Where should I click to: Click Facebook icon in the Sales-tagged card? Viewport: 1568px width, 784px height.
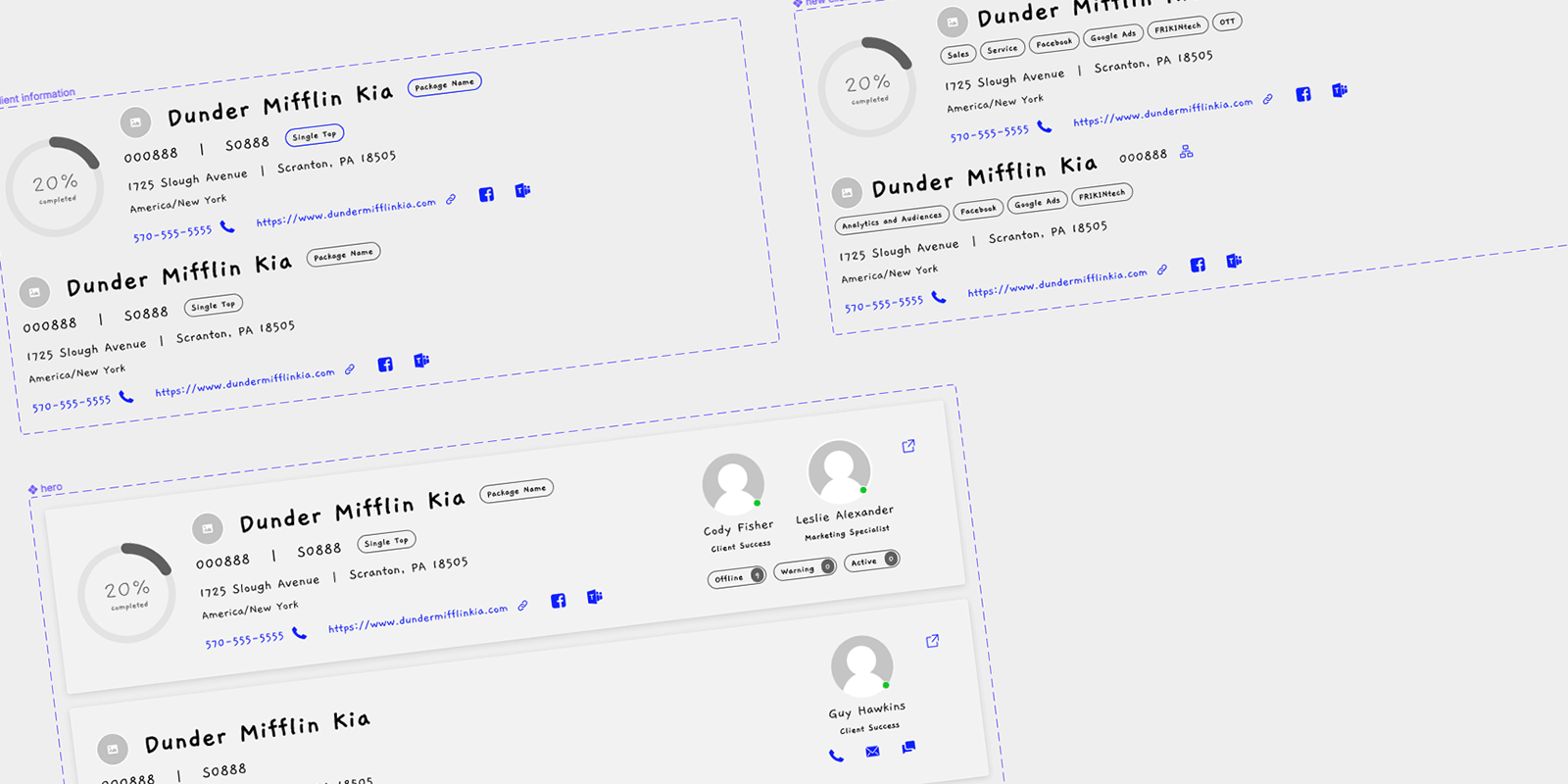click(1302, 94)
